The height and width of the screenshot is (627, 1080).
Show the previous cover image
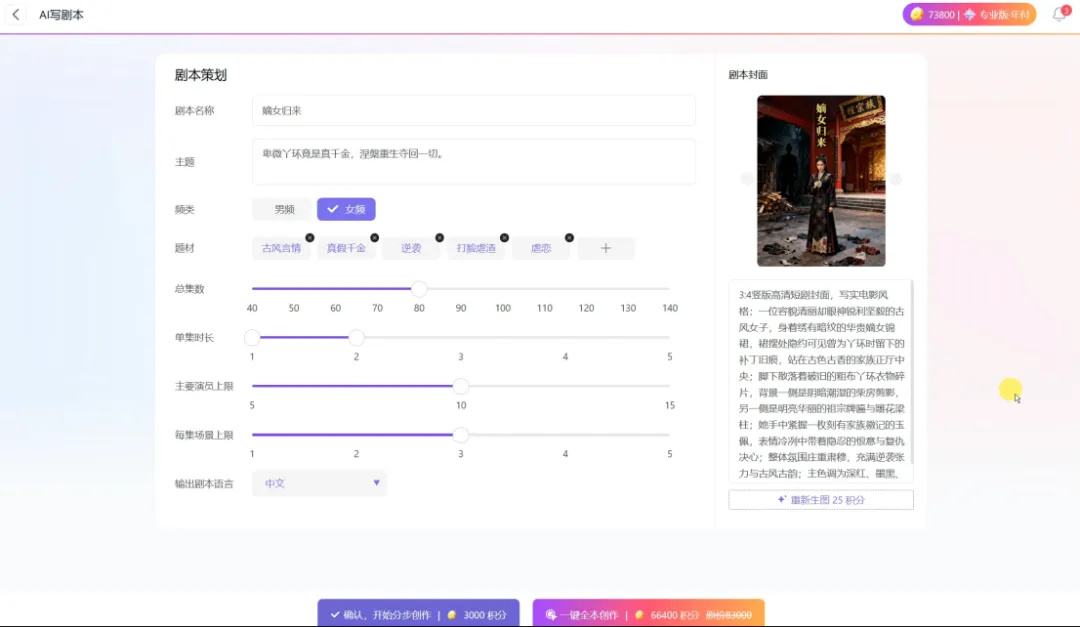tap(747, 179)
